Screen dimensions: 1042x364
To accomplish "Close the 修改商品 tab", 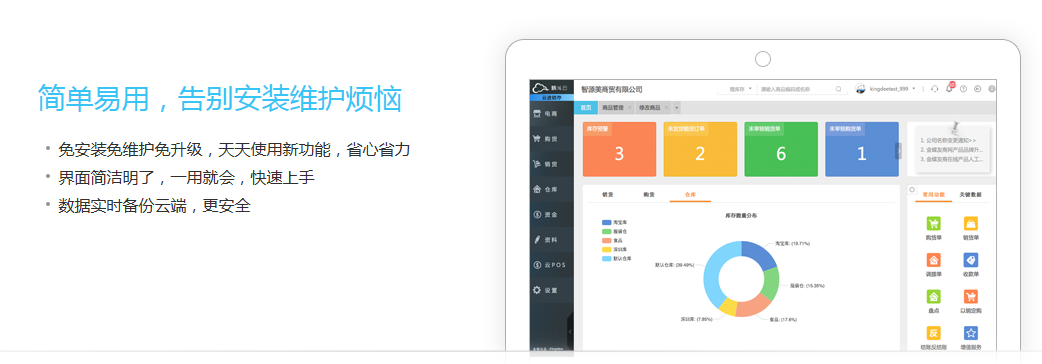I will (x=667, y=108).
